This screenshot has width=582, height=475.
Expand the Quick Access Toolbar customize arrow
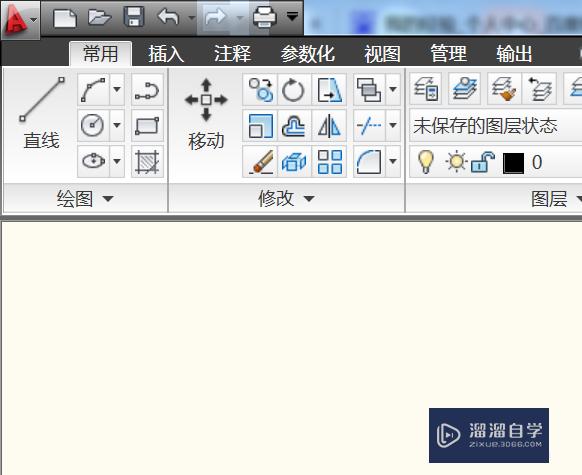click(x=292, y=16)
